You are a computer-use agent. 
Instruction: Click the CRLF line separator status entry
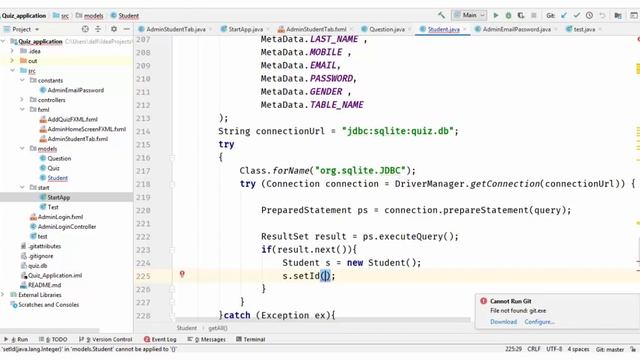(534, 349)
